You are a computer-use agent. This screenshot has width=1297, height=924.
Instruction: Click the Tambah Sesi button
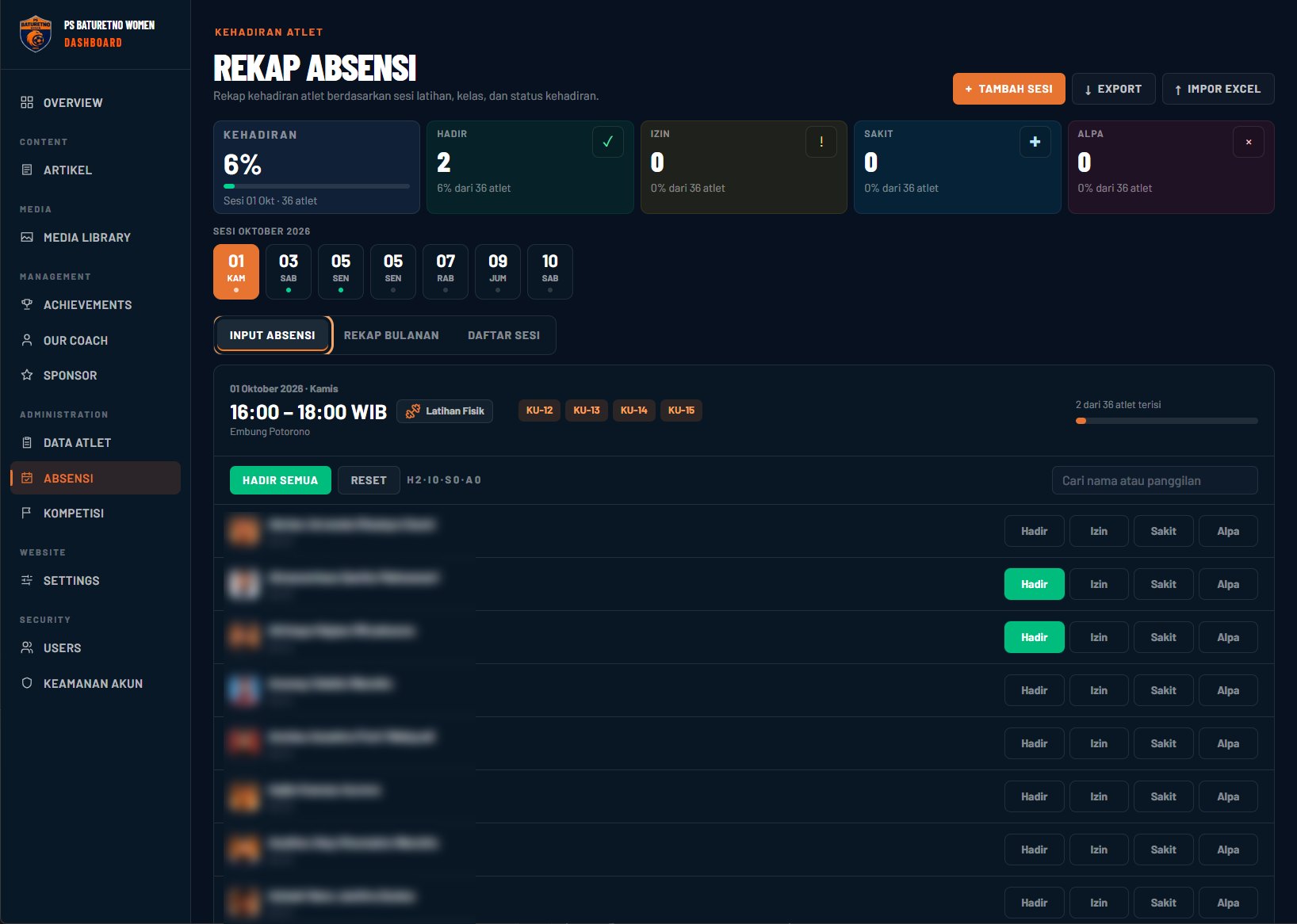point(1009,89)
